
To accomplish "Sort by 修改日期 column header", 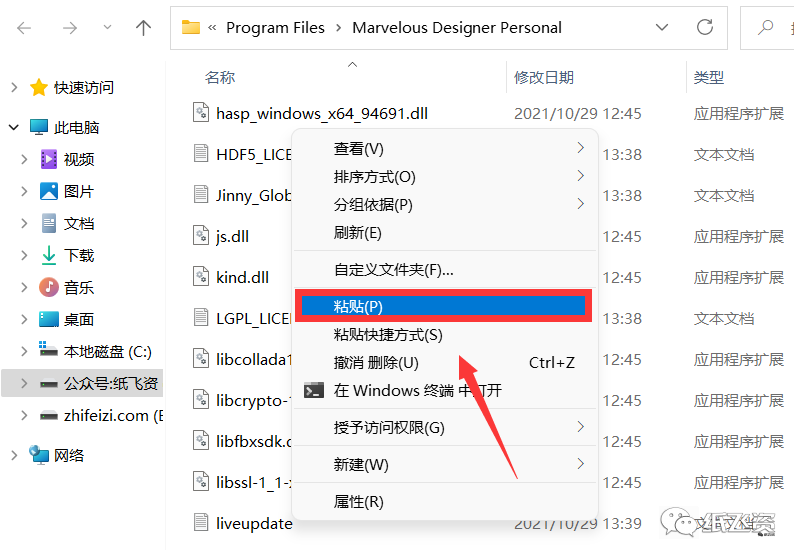I will point(543,77).
